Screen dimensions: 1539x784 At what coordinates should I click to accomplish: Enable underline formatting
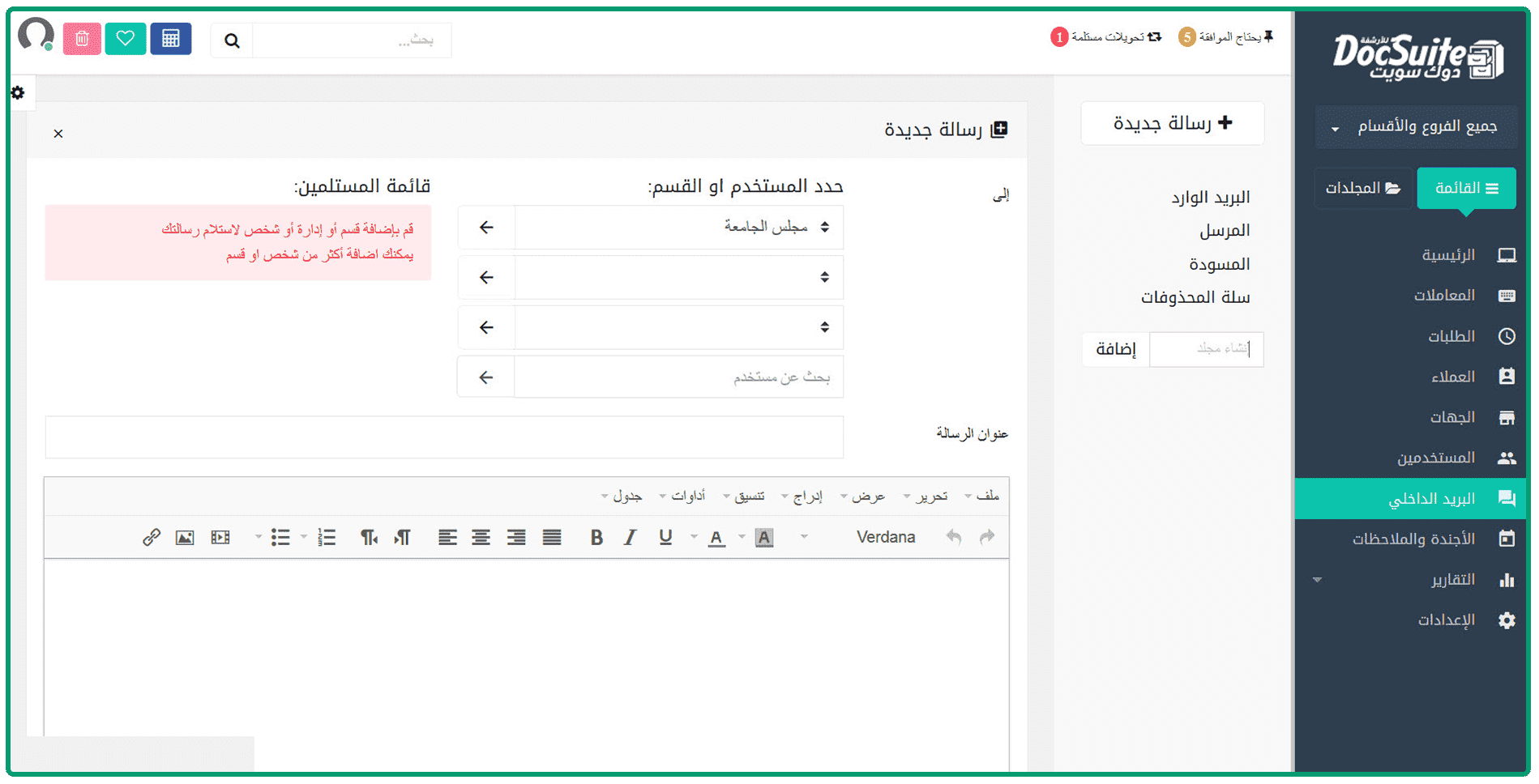point(665,537)
